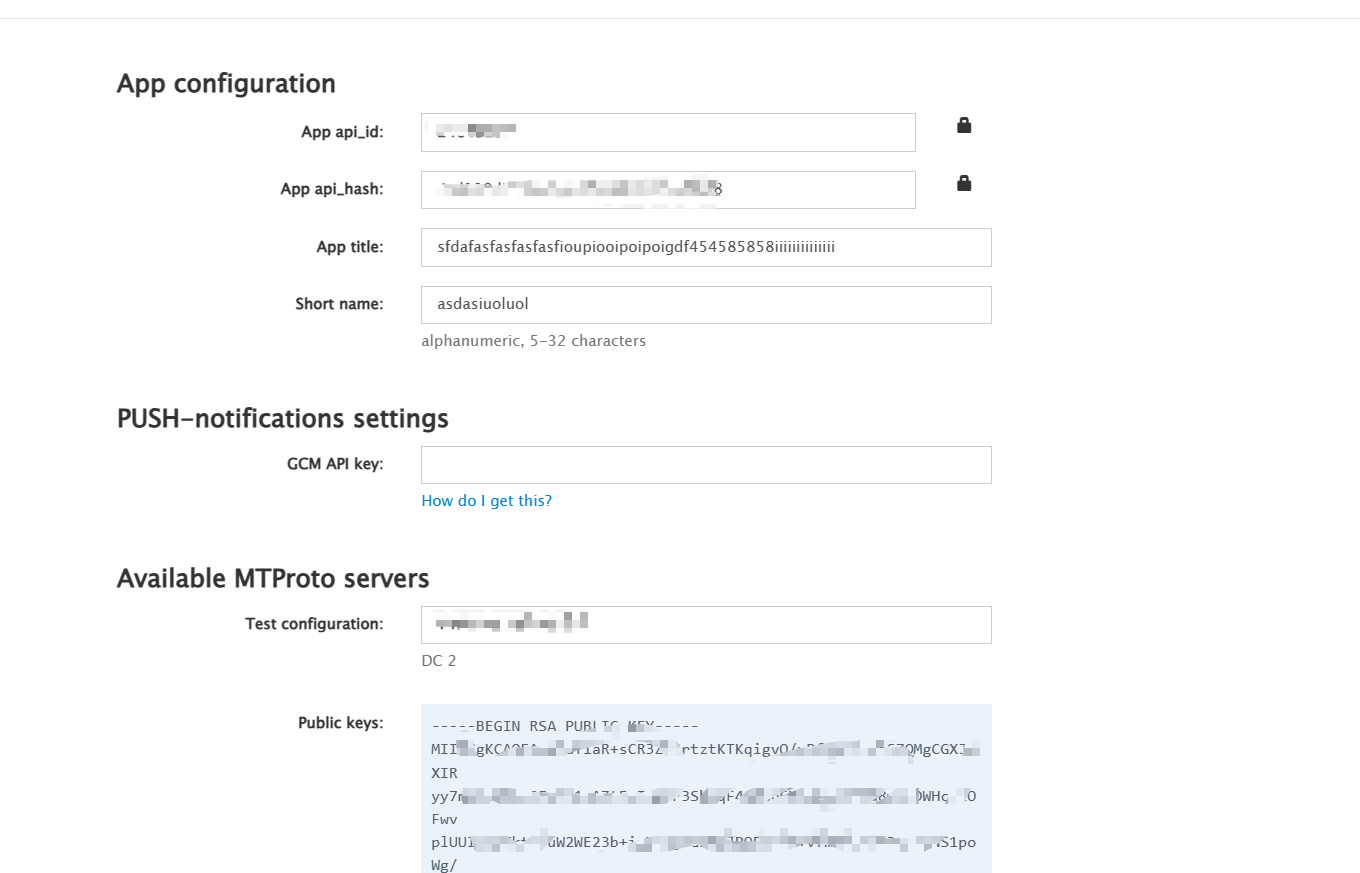Image resolution: width=1360 pixels, height=873 pixels.
Task: Click the 'Short name:' label
Action: 339,304
